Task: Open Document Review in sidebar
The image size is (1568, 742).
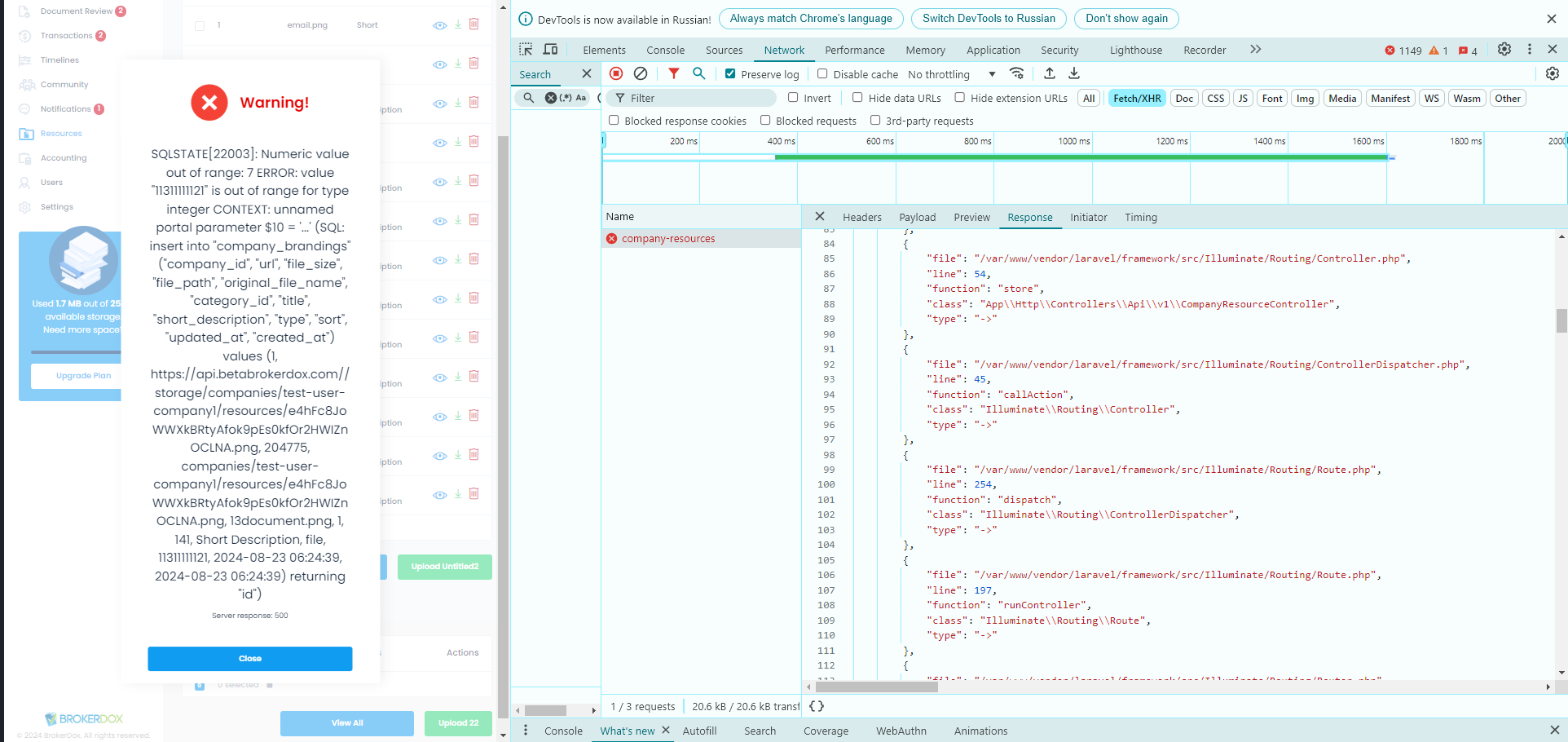Action: 77,11
